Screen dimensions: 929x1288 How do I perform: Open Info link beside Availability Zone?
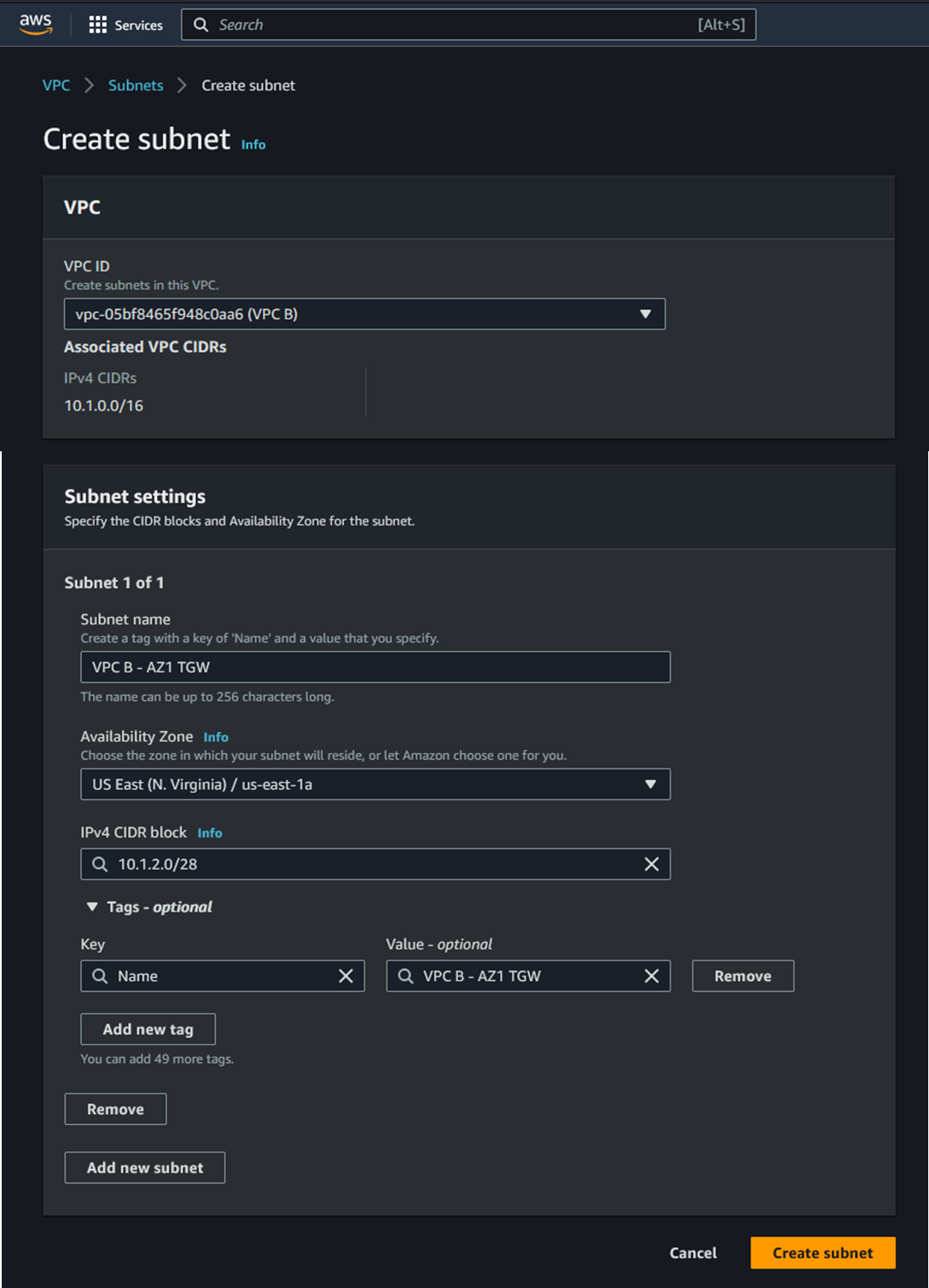[216, 737]
